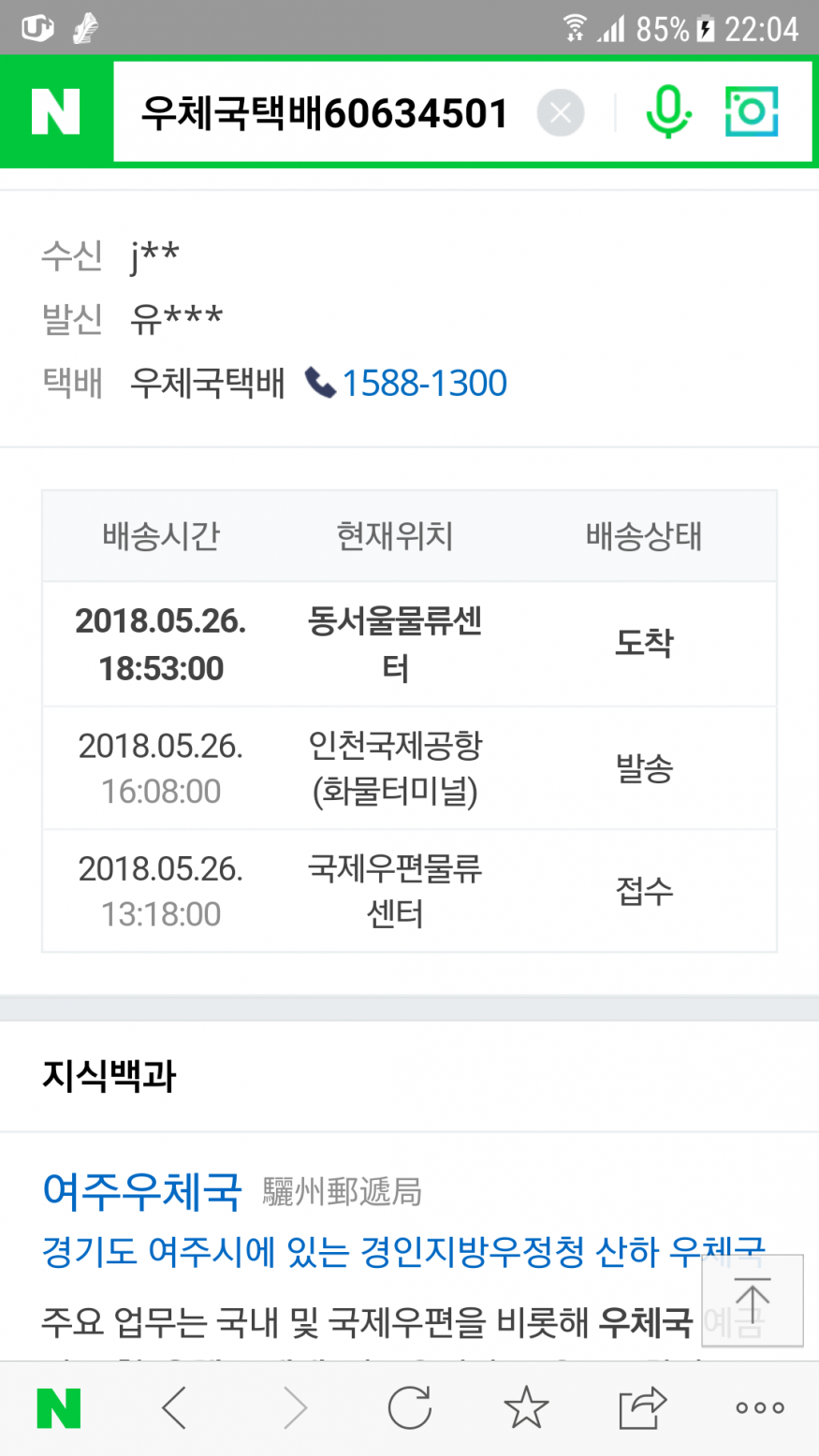Call the 1588-1300 phone number link

click(424, 383)
